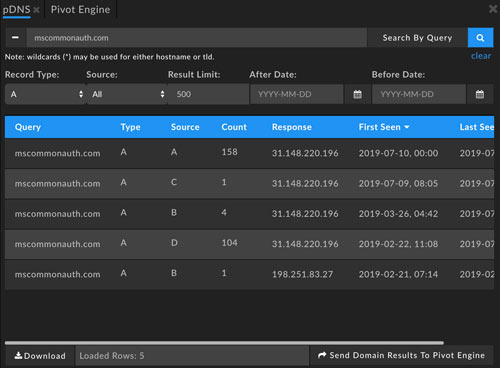
Task: Switch to the Pivot Engine tab
Action: (x=80, y=10)
